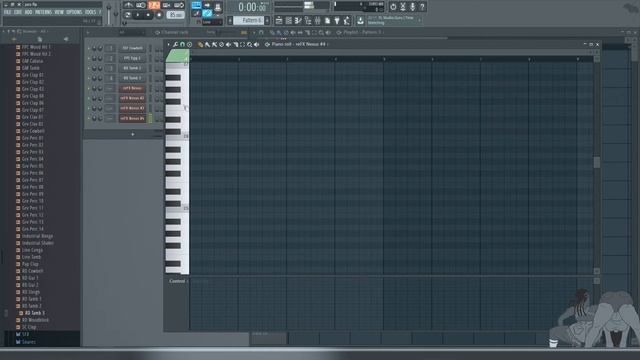The image size is (640, 360).
Task: Select the Select tool in Piano roll
Action: click(x=242, y=44)
